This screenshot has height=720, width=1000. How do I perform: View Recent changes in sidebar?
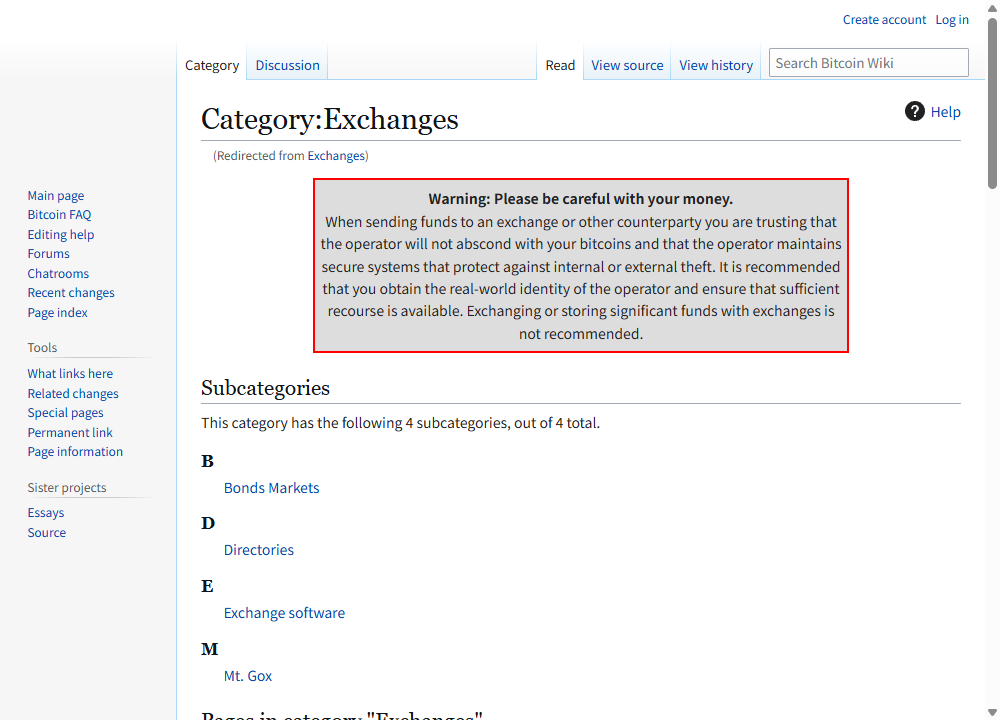[71, 293]
